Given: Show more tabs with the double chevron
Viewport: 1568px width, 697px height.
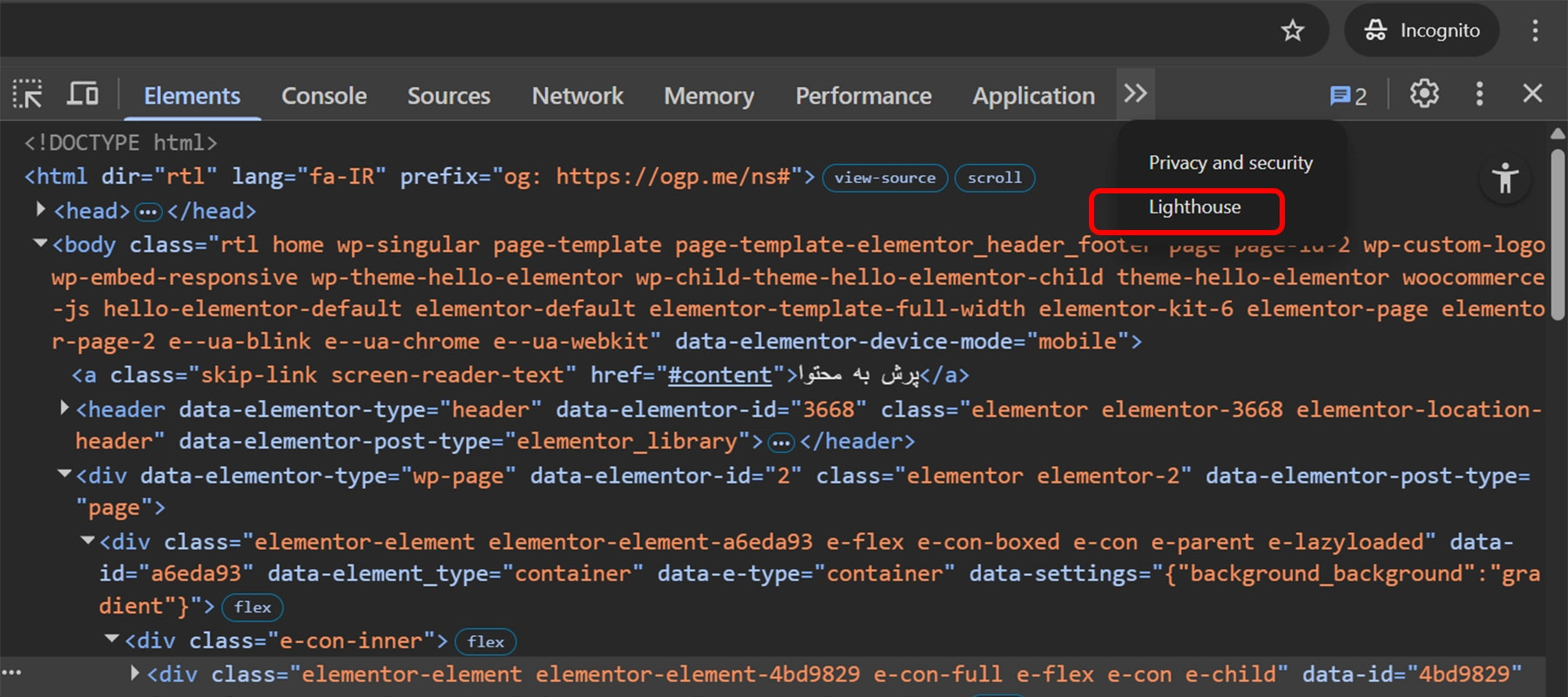Looking at the screenshot, I should [1135, 94].
